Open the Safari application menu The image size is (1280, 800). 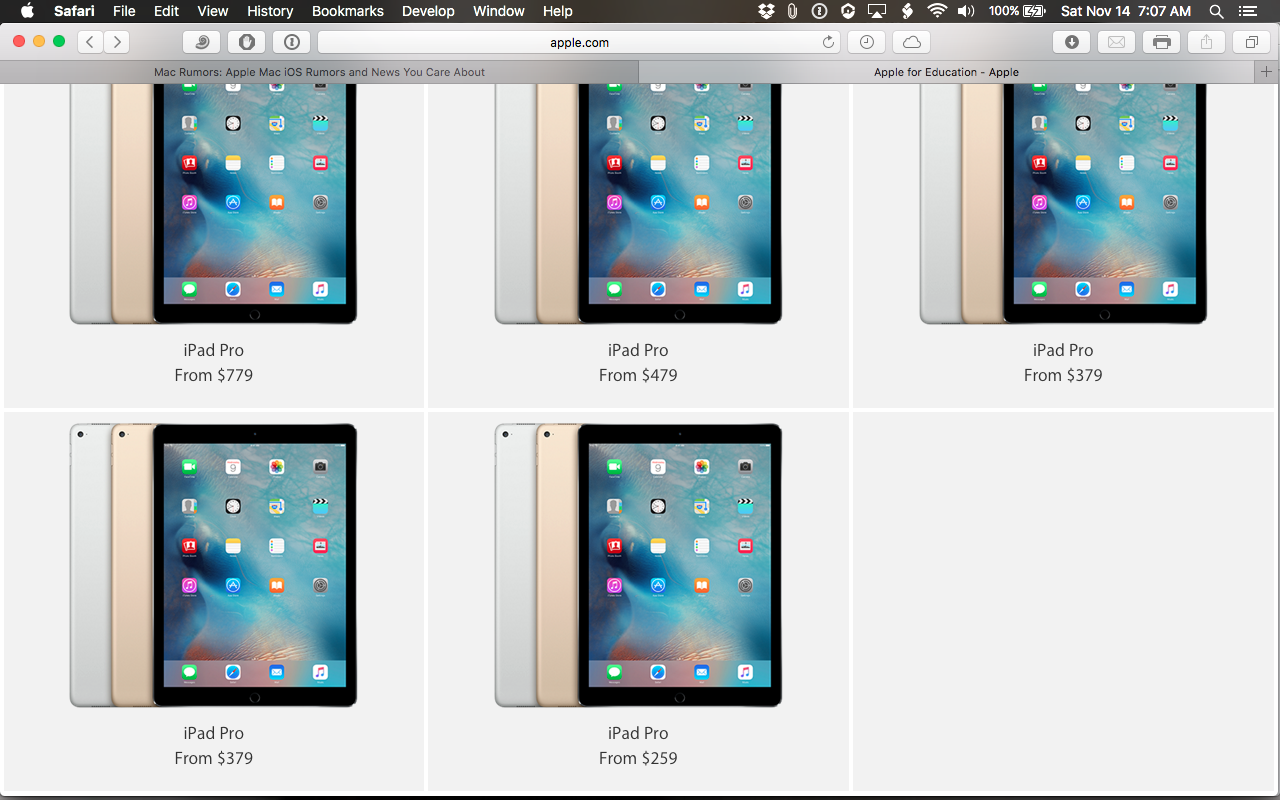(x=74, y=11)
